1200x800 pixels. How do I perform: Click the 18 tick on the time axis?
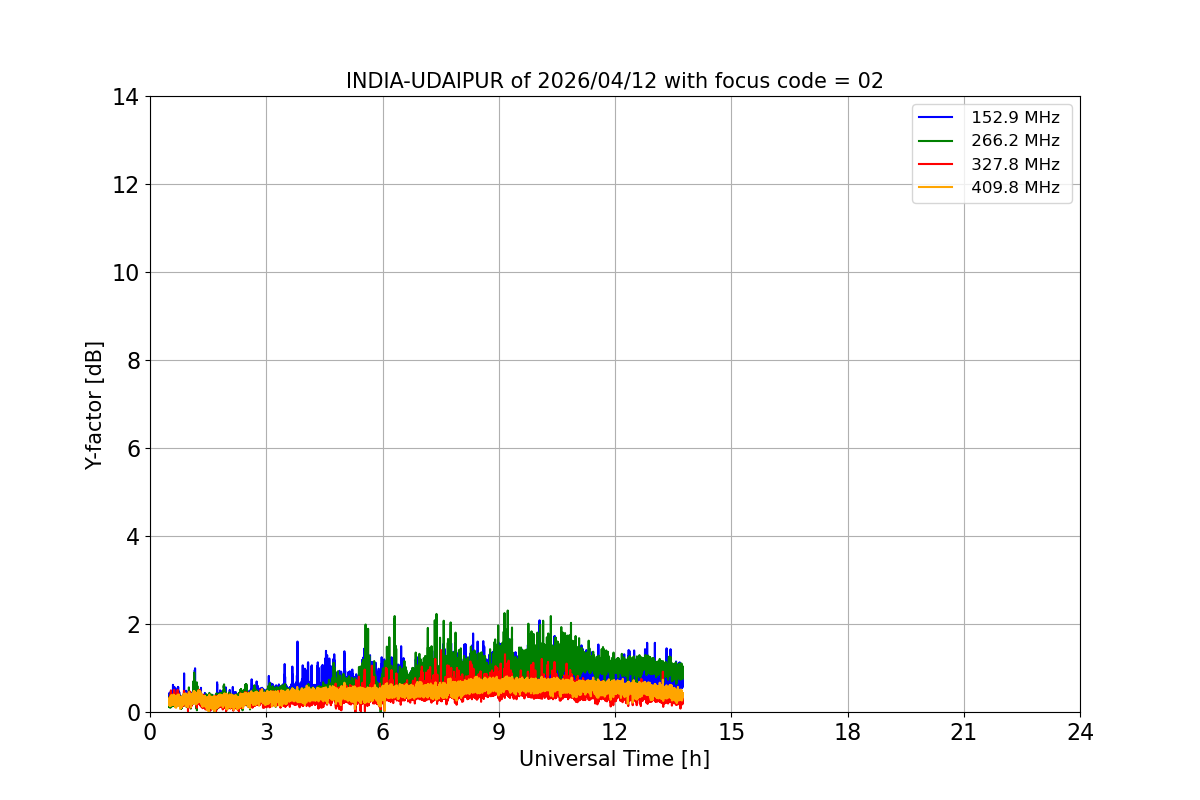click(x=848, y=731)
